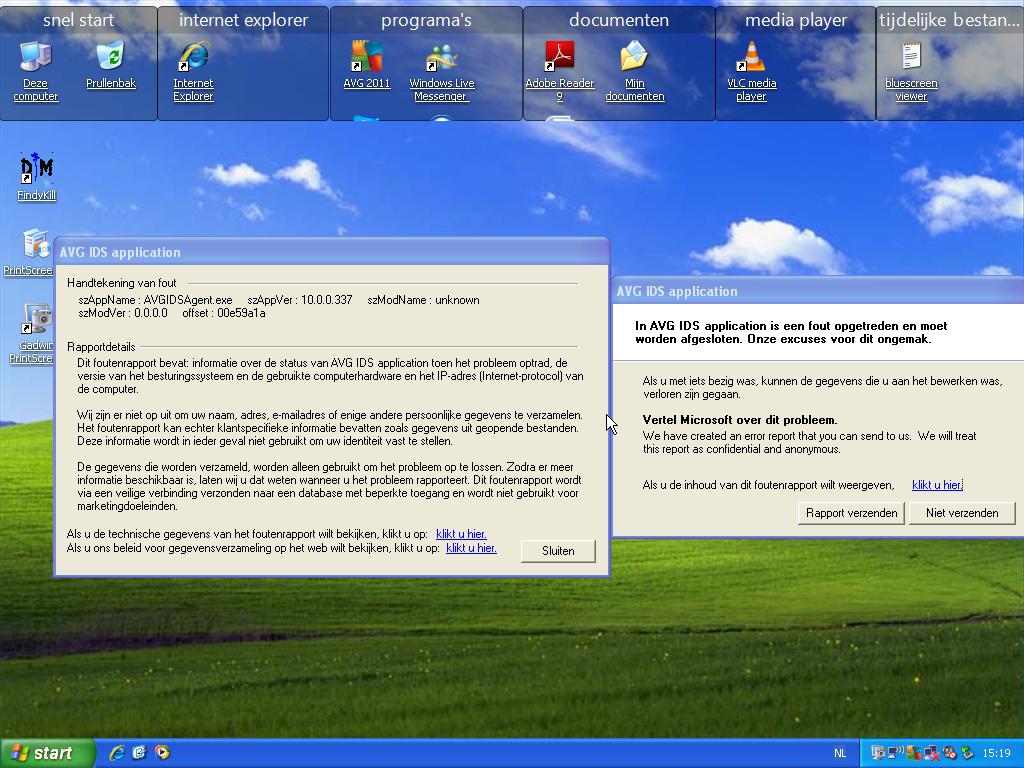Select the FindyKill desktop icon
The image size is (1024, 768).
click(37, 176)
